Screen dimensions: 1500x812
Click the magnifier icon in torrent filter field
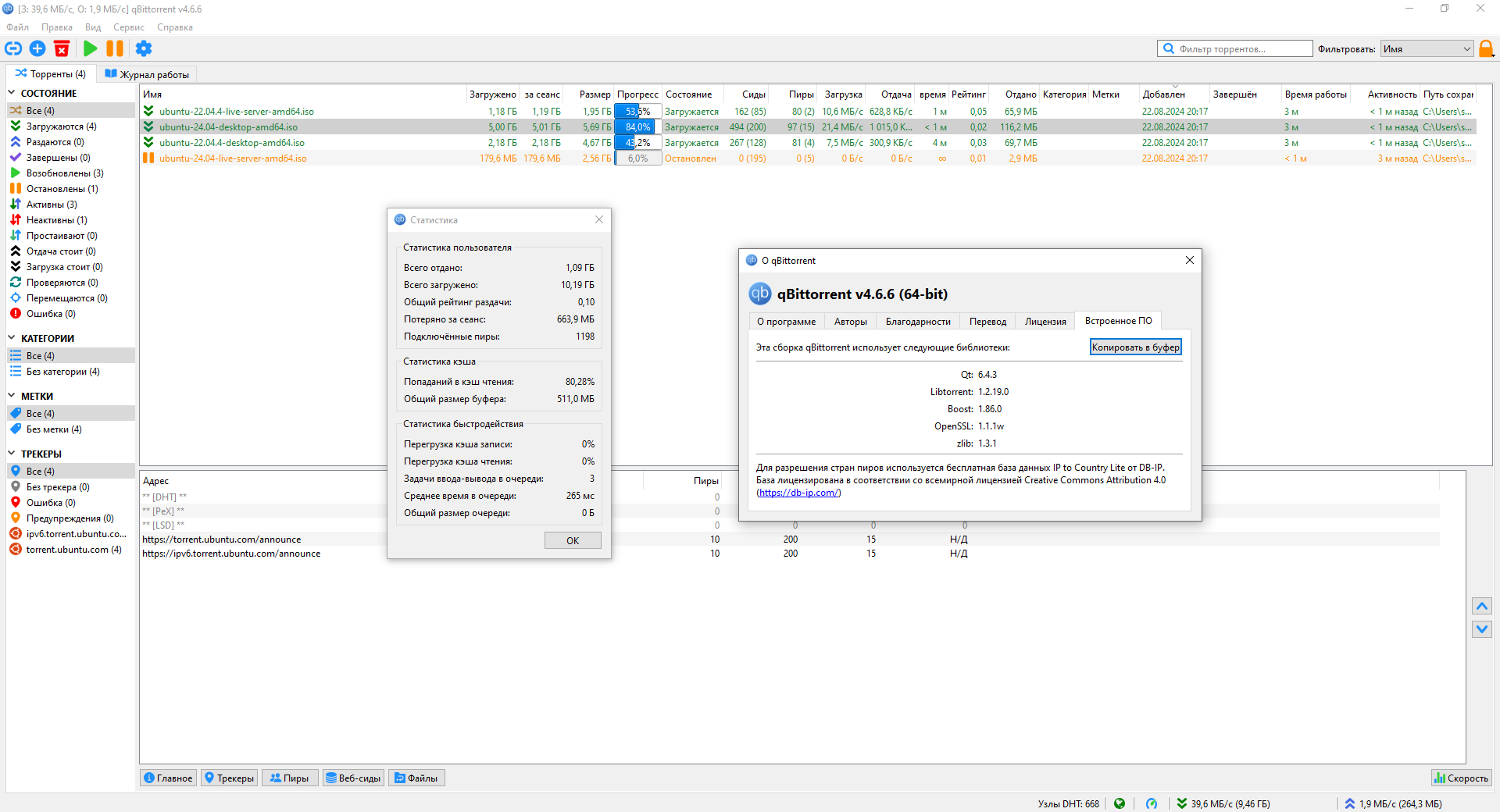point(1169,48)
